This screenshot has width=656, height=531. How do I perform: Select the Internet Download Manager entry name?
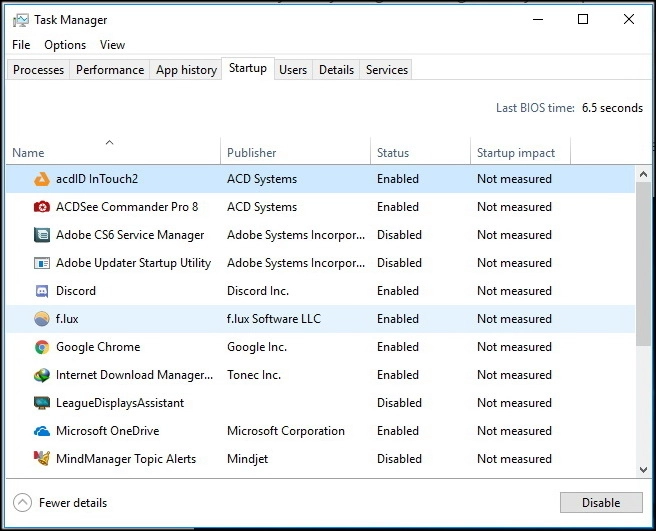pyautogui.click(x=135, y=375)
